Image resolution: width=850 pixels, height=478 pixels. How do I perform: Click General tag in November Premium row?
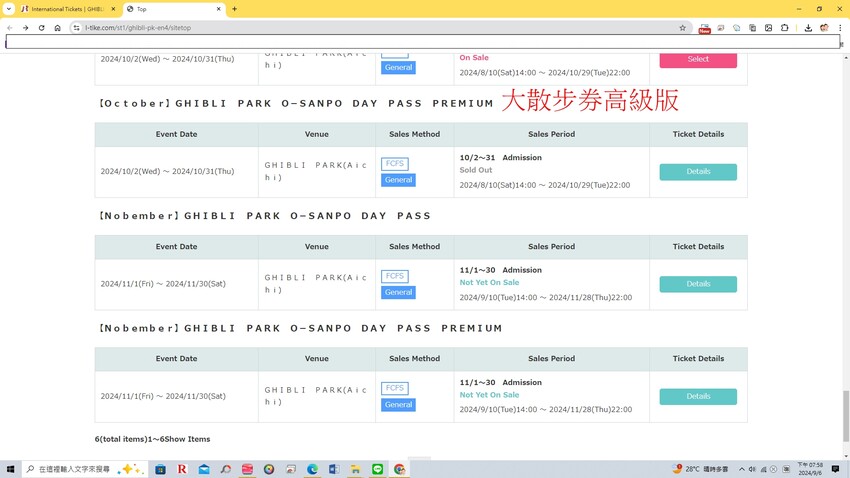[x=398, y=405]
